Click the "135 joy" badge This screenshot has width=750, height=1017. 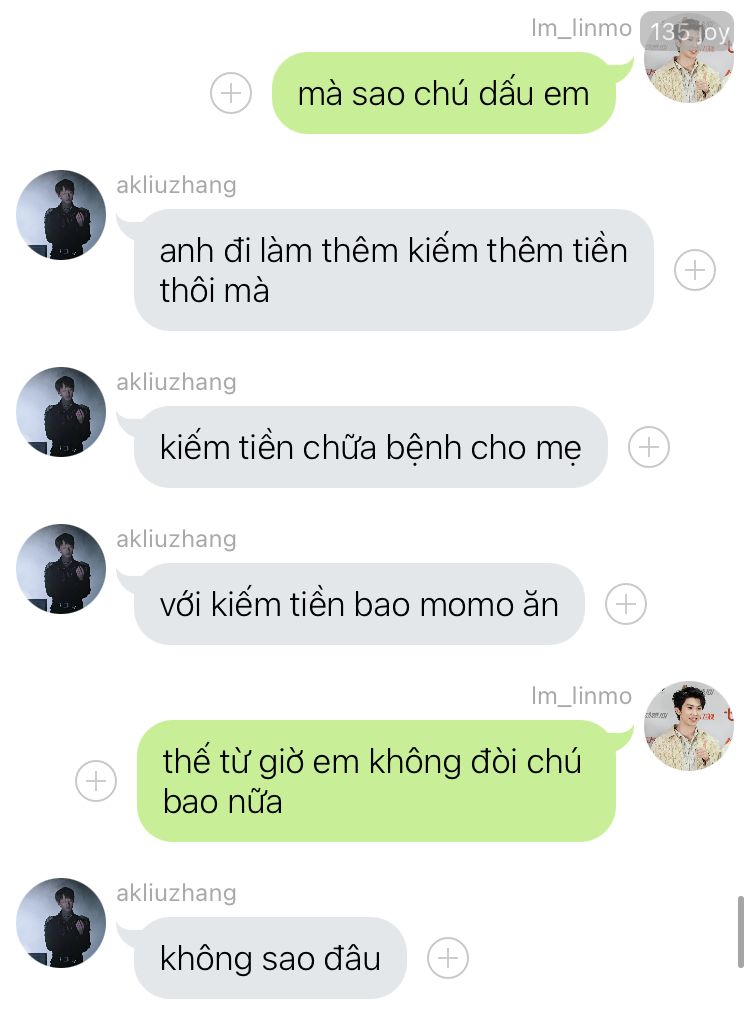(x=687, y=30)
